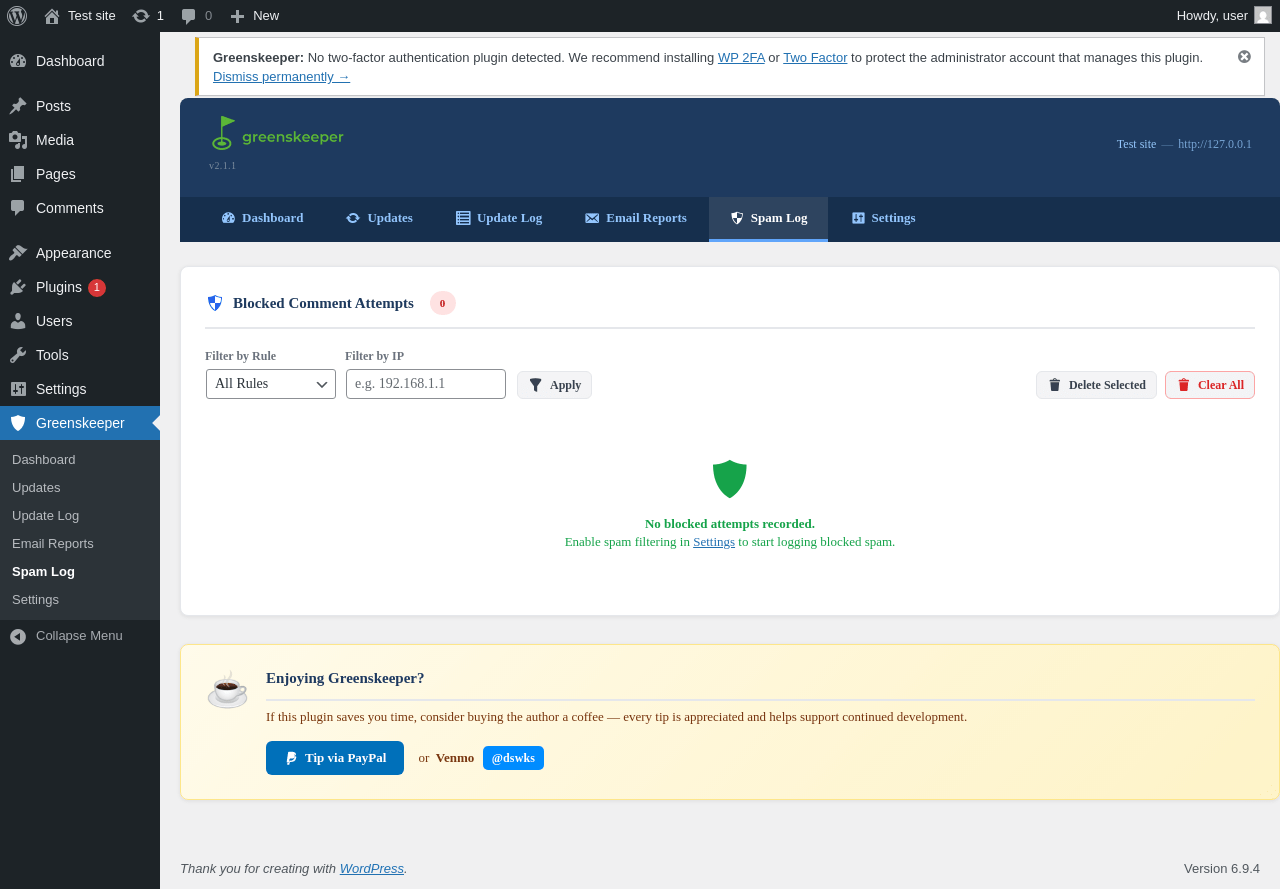Click the Apply filter button
Image resolution: width=1280 pixels, height=889 pixels.
(554, 385)
